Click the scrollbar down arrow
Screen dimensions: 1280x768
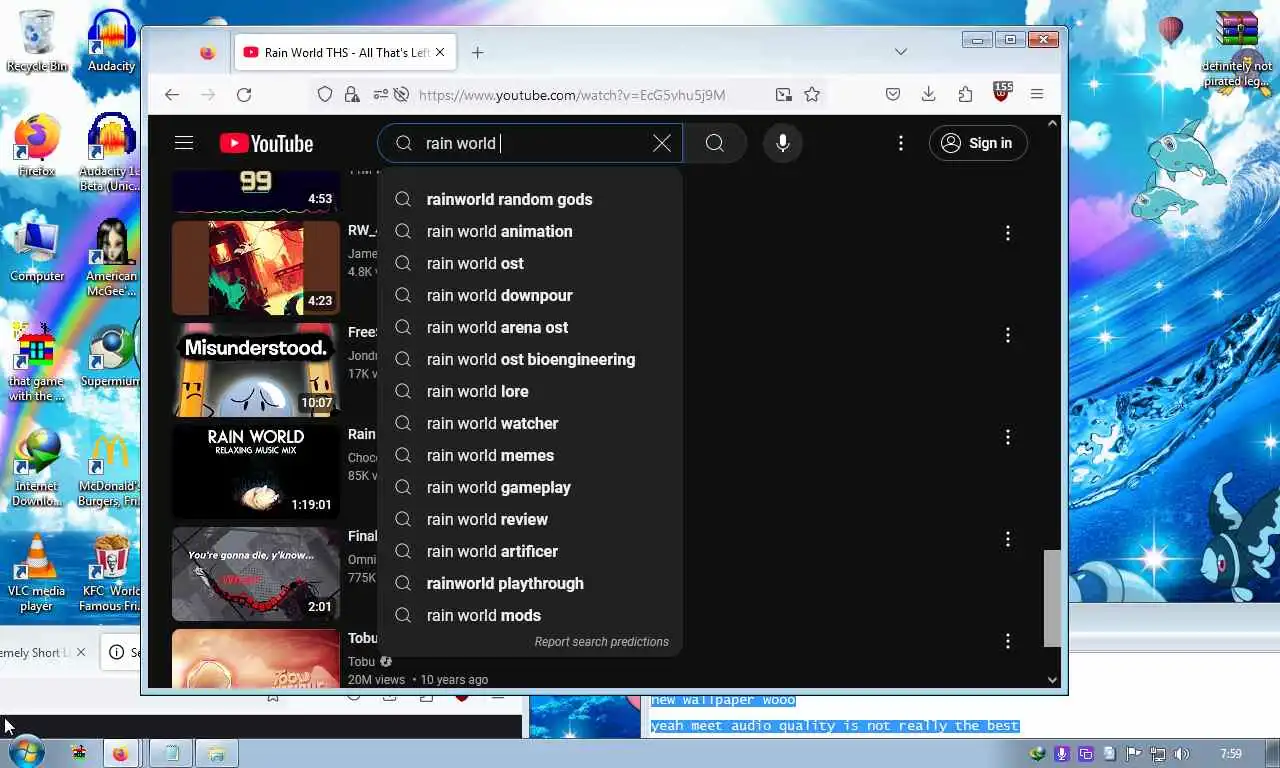1052,680
